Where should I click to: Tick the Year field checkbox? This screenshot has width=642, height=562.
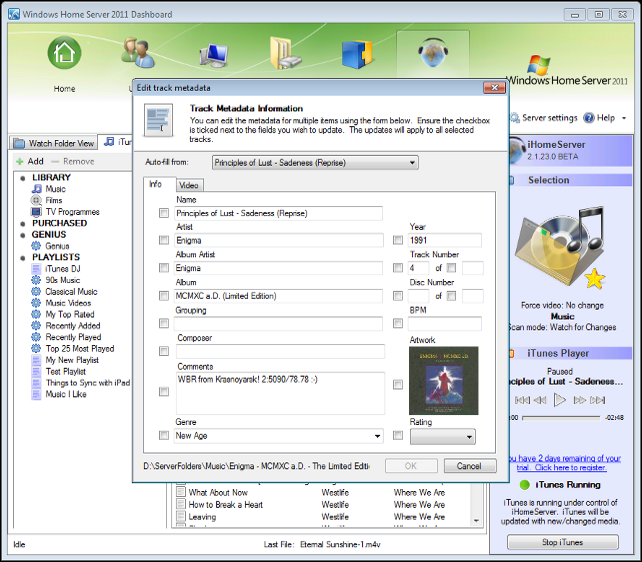pos(398,240)
